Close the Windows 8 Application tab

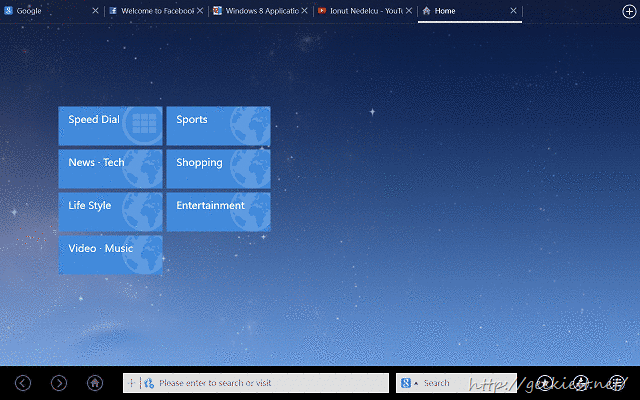point(304,11)
